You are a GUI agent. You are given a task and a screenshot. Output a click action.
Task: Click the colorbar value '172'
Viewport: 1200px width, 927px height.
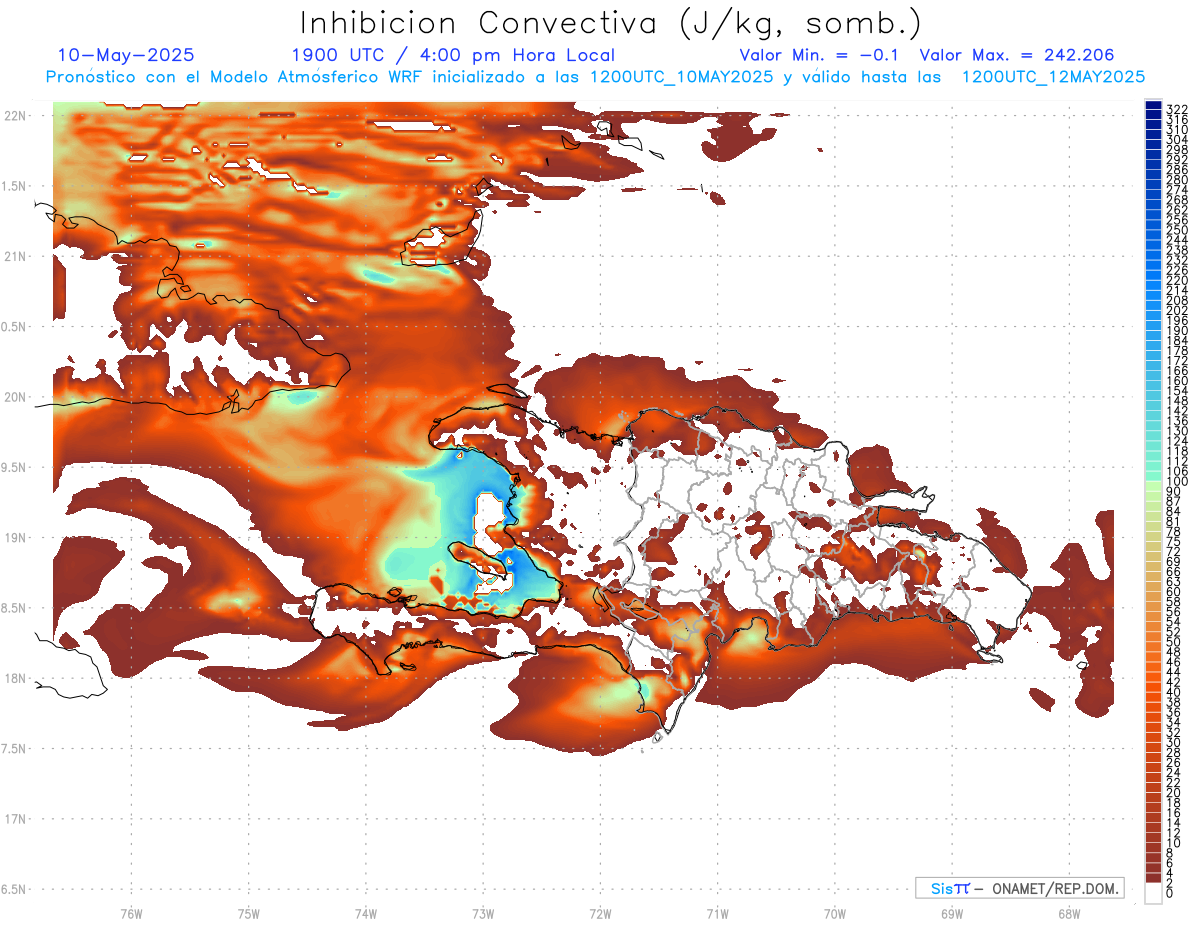click(x=1176, y=360)
